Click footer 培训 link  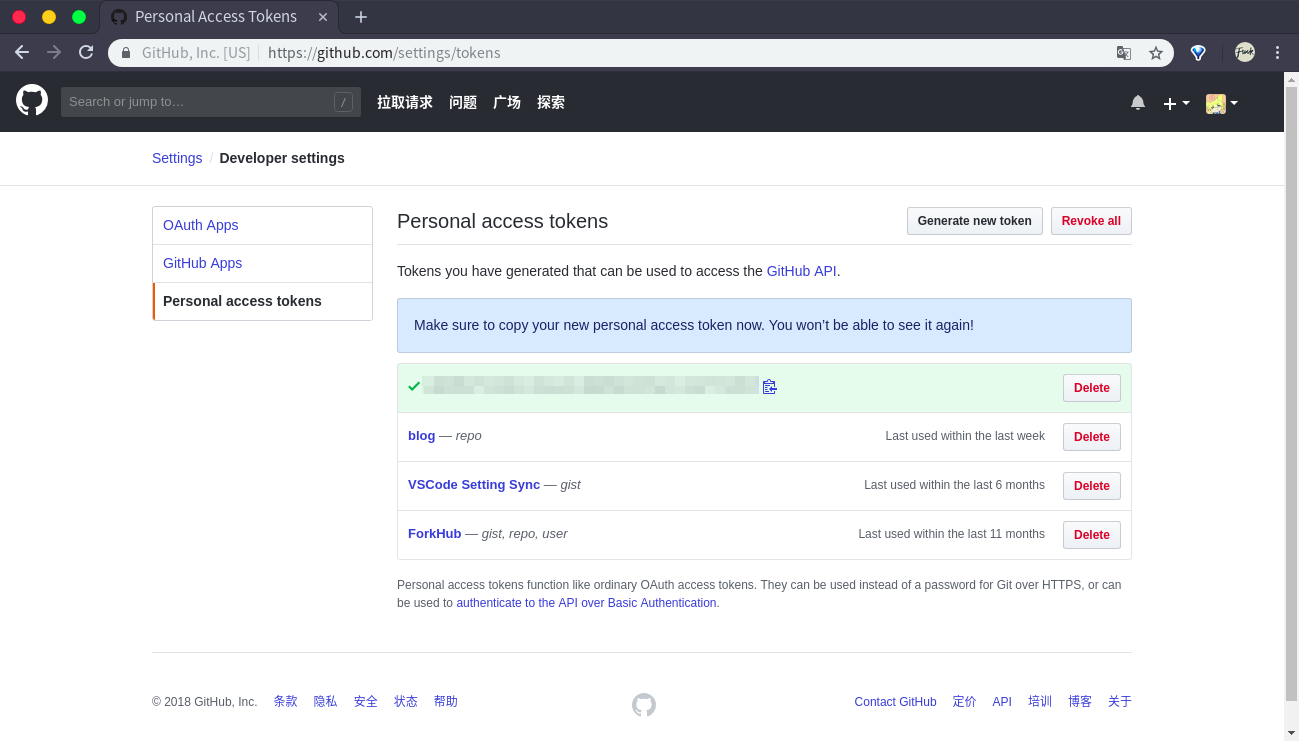[x=1040, y=702]
